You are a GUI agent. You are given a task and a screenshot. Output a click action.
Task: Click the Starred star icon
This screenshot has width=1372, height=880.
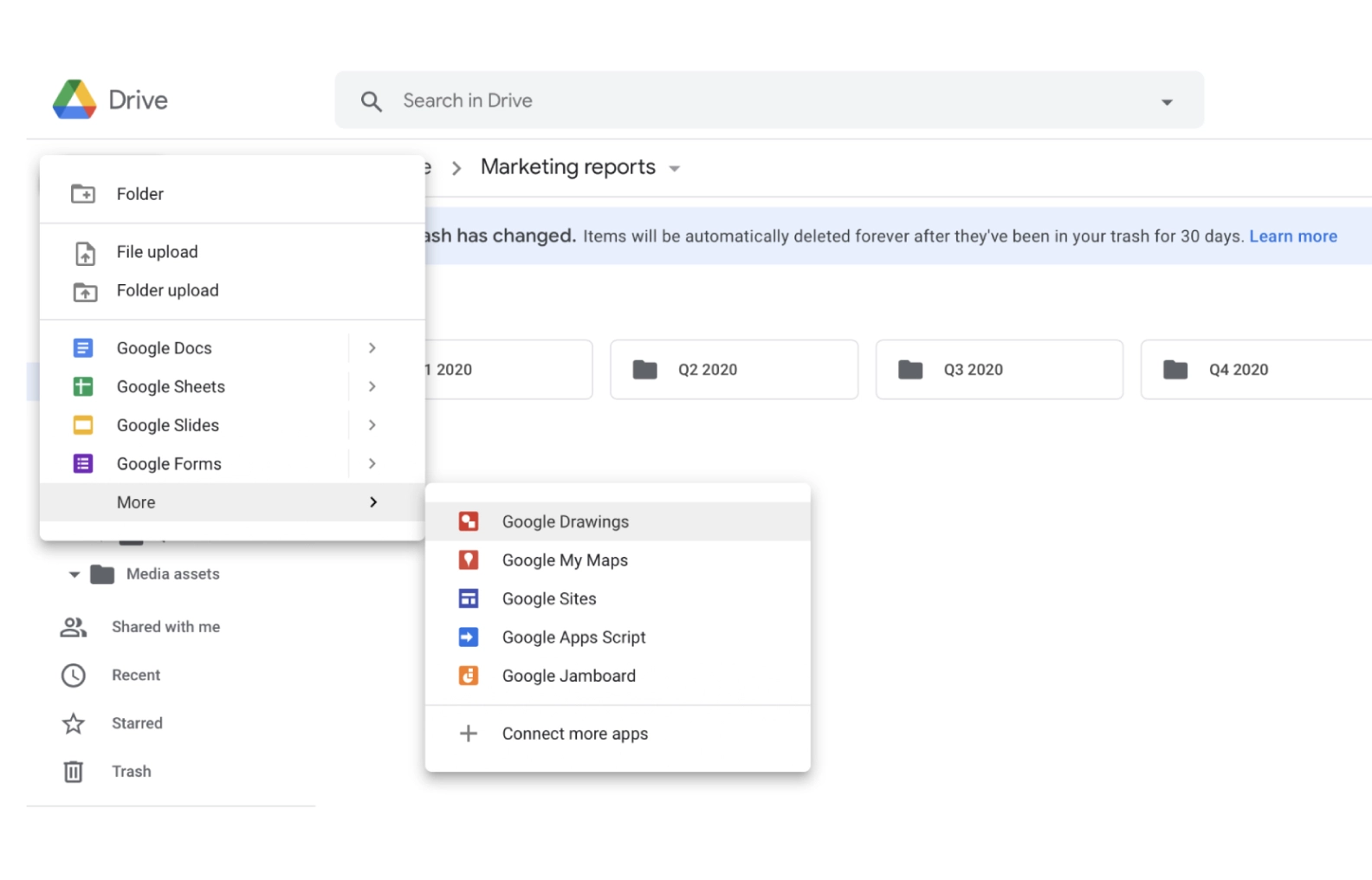pyautogui.click(x=74, y=723)
